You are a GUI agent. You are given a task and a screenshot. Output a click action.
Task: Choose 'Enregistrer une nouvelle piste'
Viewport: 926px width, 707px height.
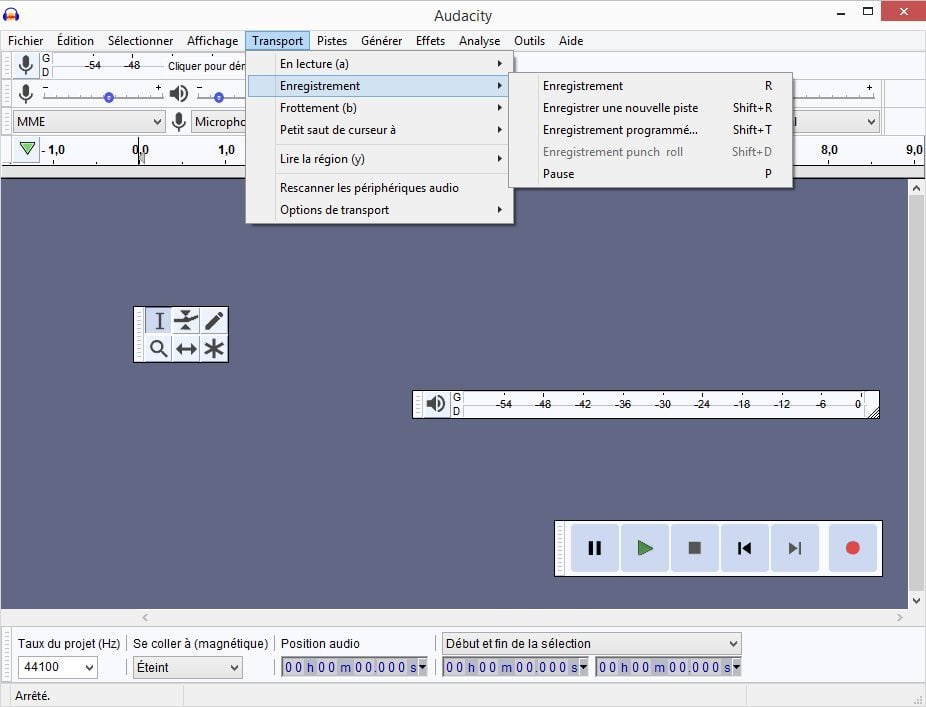point(651,107)
